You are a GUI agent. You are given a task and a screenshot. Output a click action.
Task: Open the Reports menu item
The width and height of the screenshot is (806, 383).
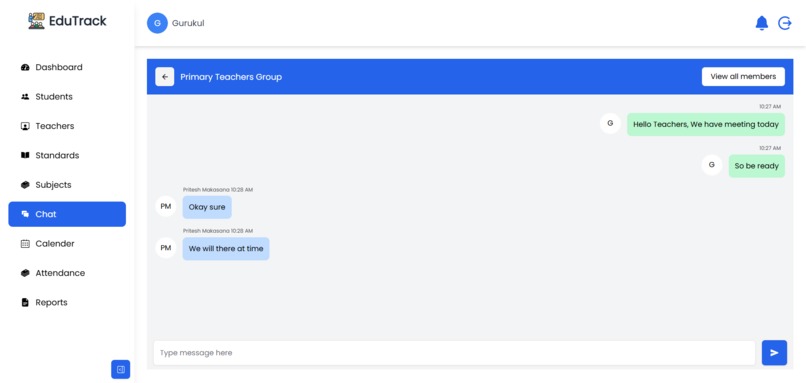67,302
